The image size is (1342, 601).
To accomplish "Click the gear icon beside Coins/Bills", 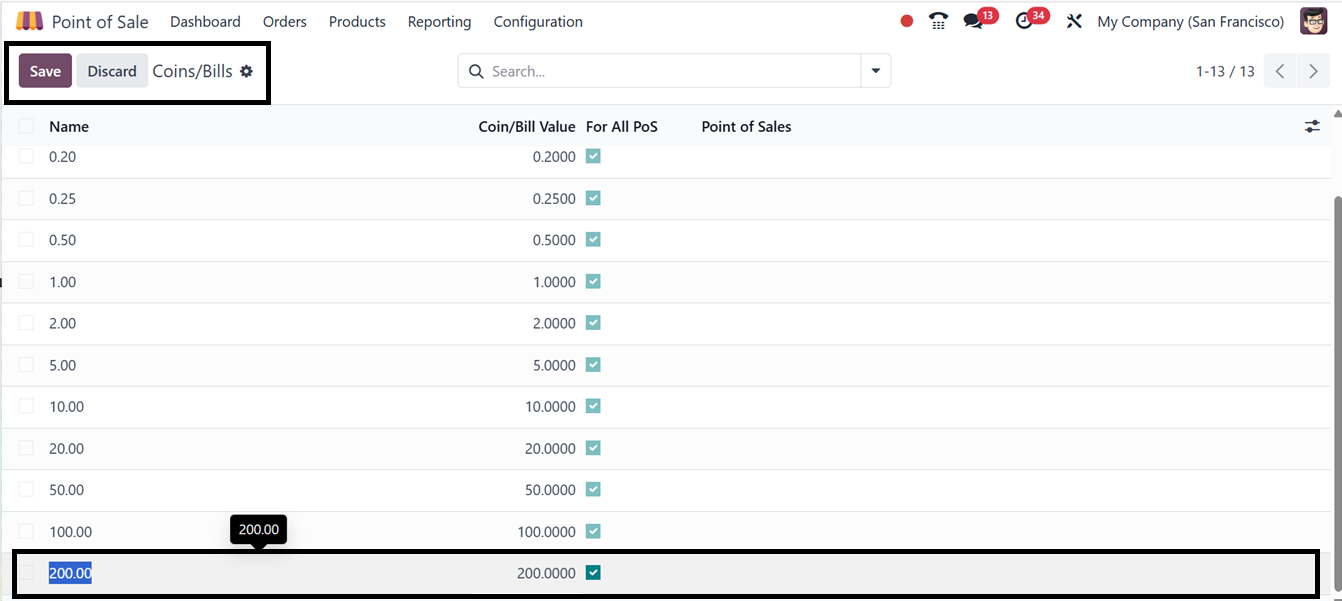I will click(x=246, y=71).
